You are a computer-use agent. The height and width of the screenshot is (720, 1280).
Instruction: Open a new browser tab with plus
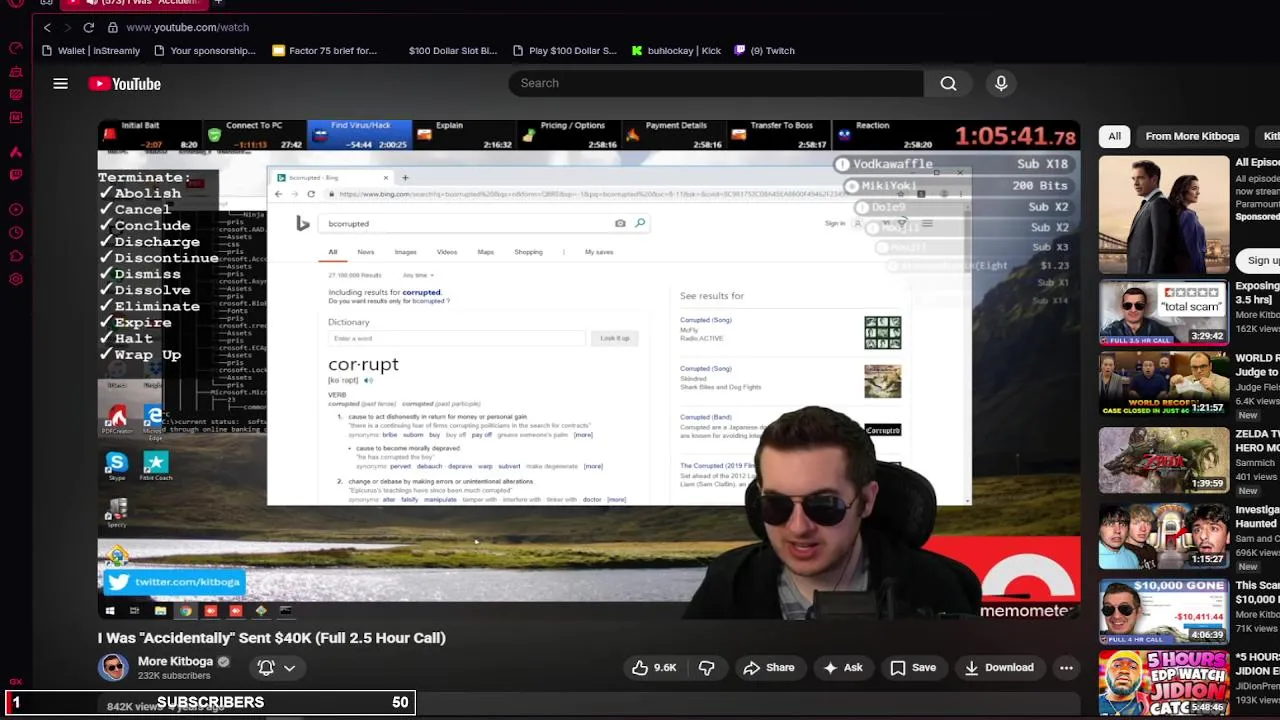click(x=218, y=3)
